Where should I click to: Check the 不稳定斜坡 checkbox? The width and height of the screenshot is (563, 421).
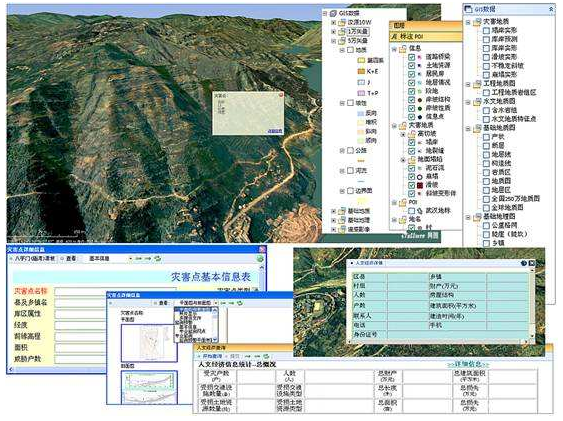coord(486,66)
